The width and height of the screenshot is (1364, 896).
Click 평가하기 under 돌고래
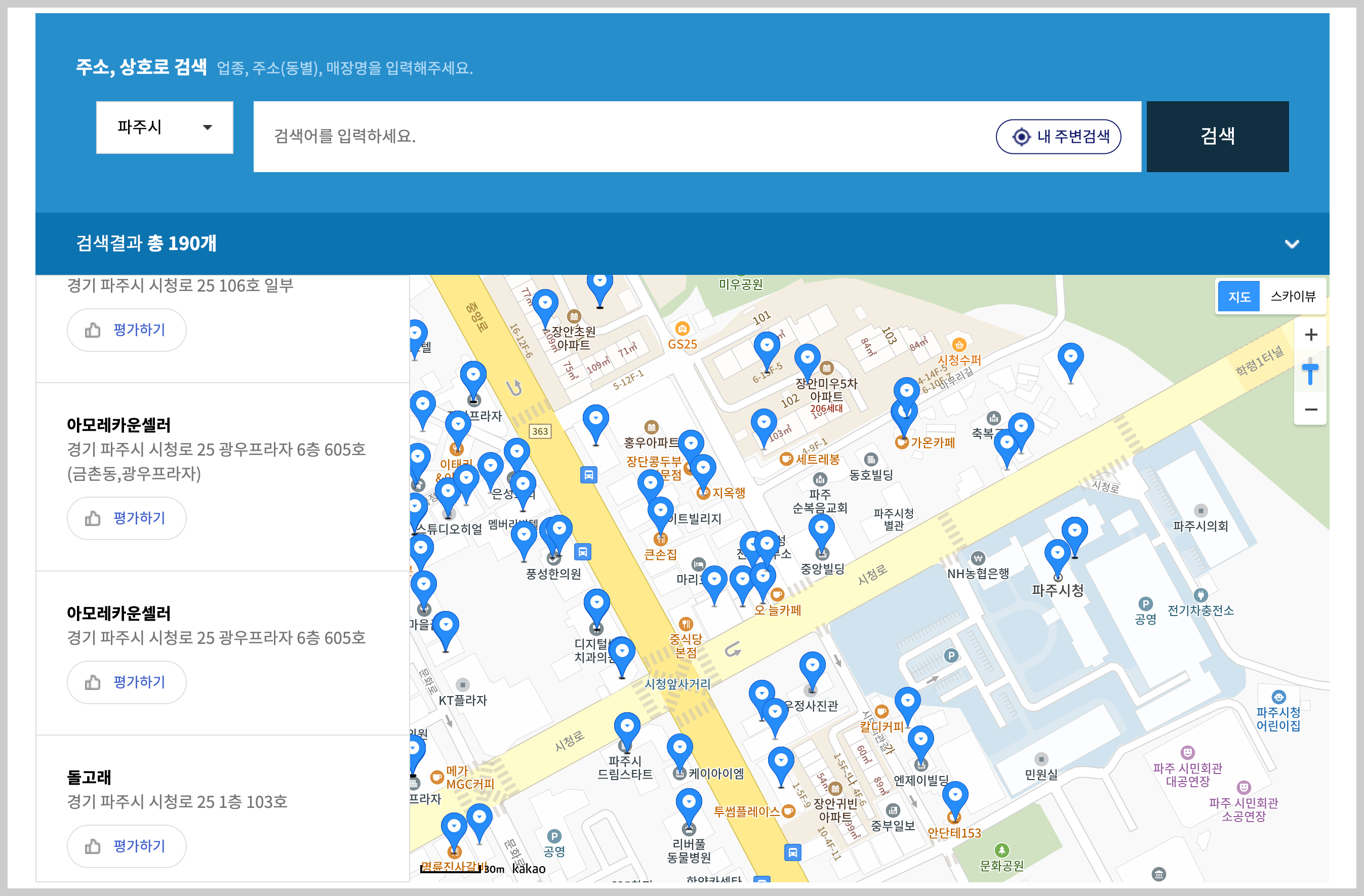pyautogui.click(x=127, y=845)
